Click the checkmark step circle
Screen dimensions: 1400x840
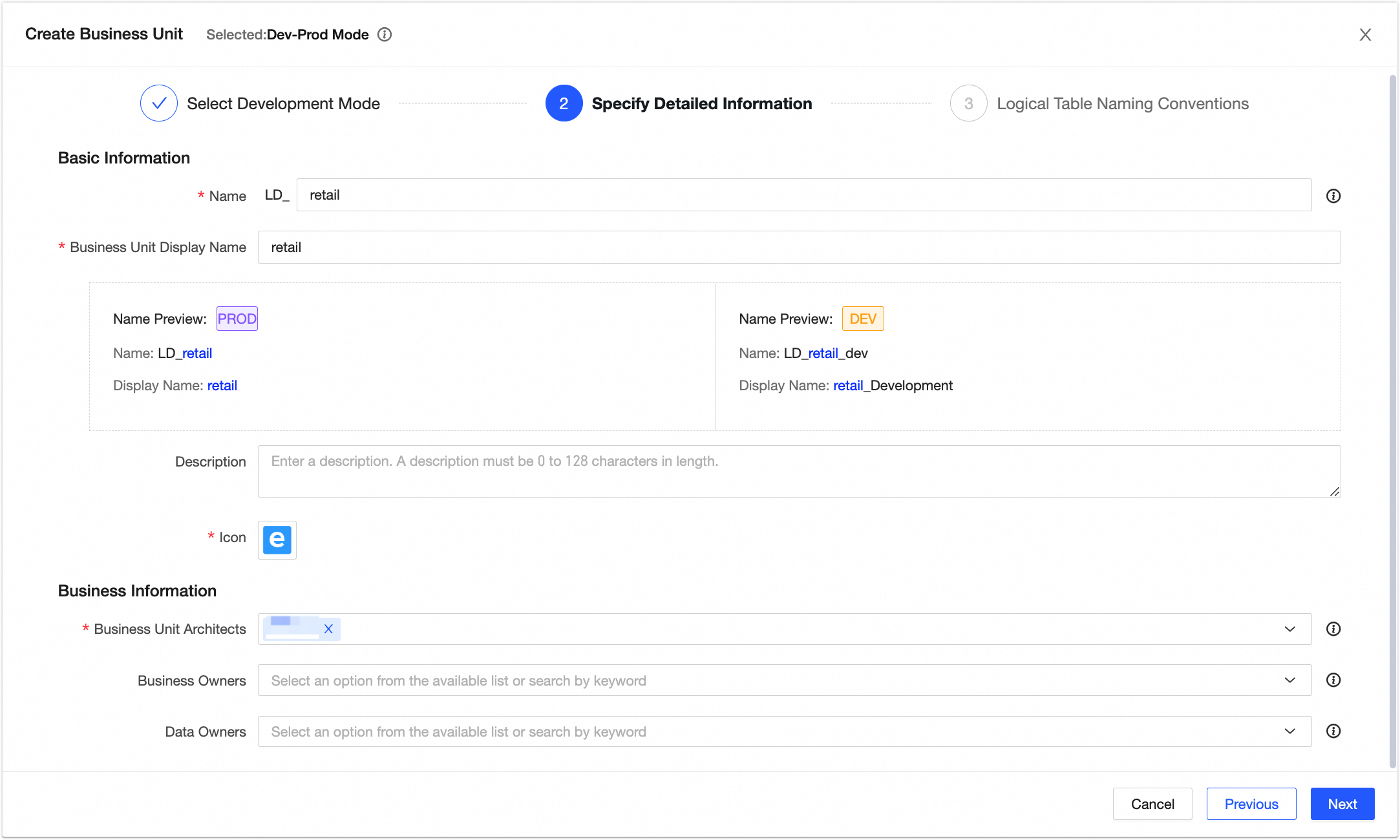pos(159,103)
